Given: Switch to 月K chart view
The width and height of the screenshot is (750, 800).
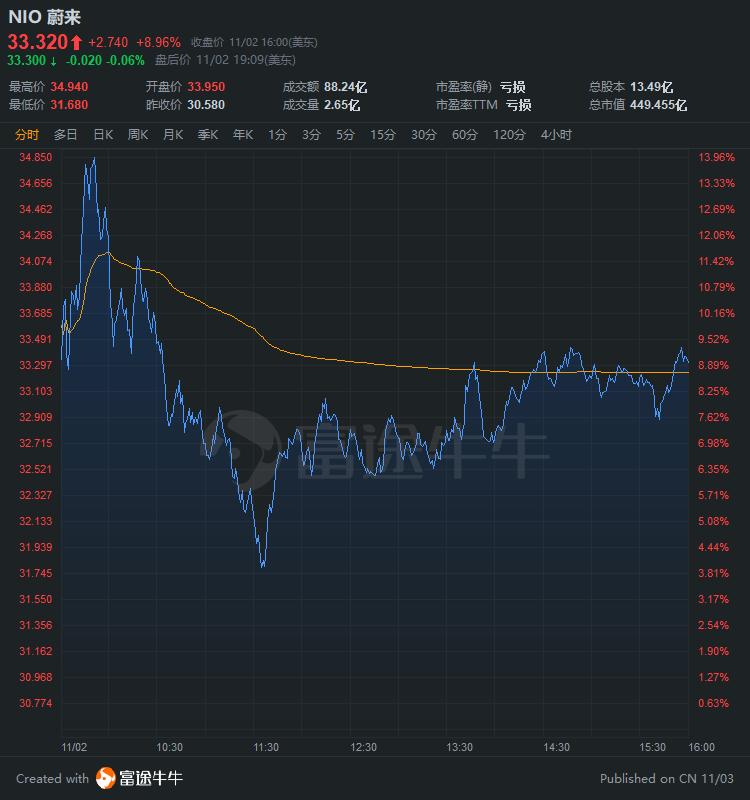Looking at the screenshot, I should pos(173,135).
